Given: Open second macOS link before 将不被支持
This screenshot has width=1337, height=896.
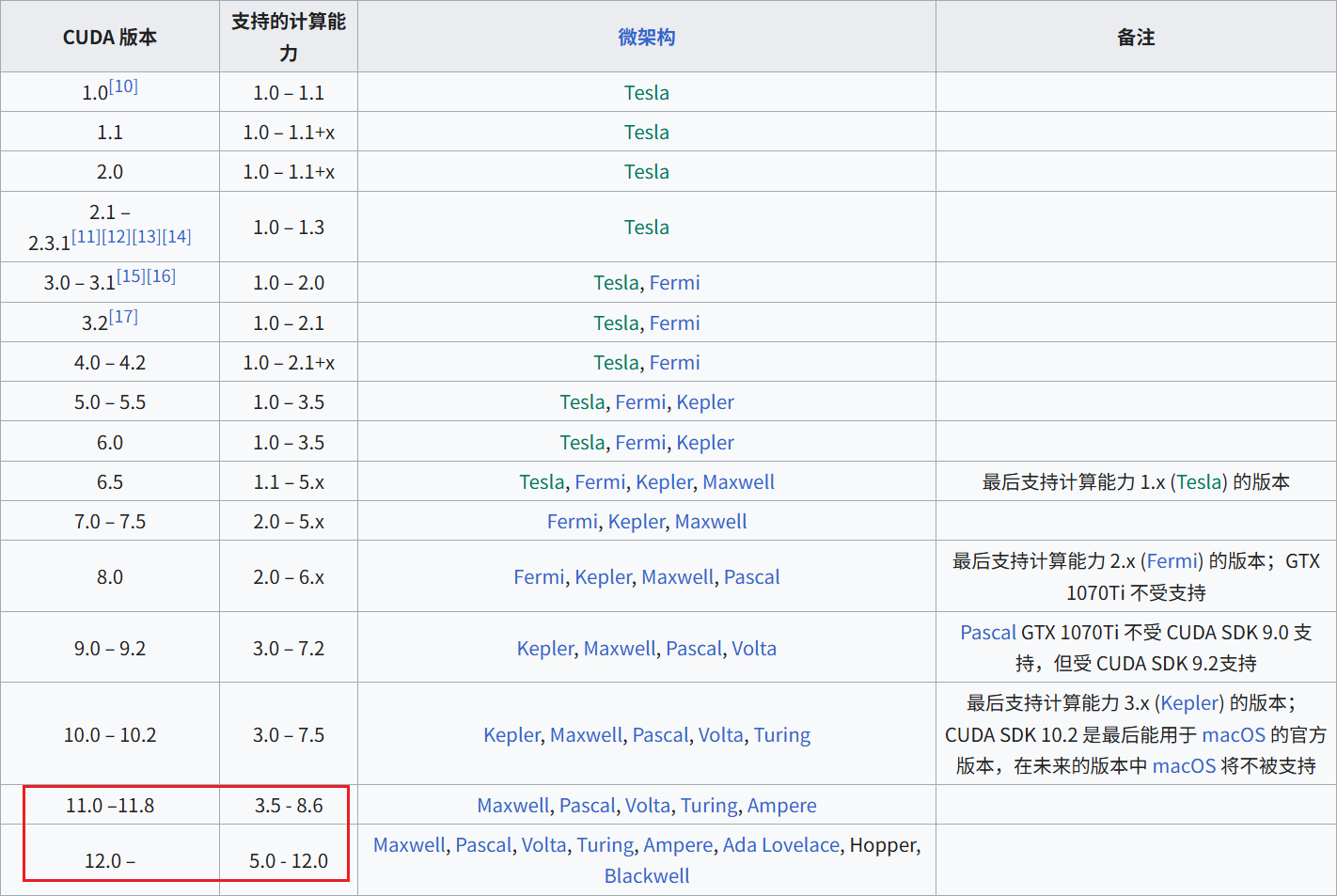Looking at the screenshot, I should click(x=1185, y=765).
